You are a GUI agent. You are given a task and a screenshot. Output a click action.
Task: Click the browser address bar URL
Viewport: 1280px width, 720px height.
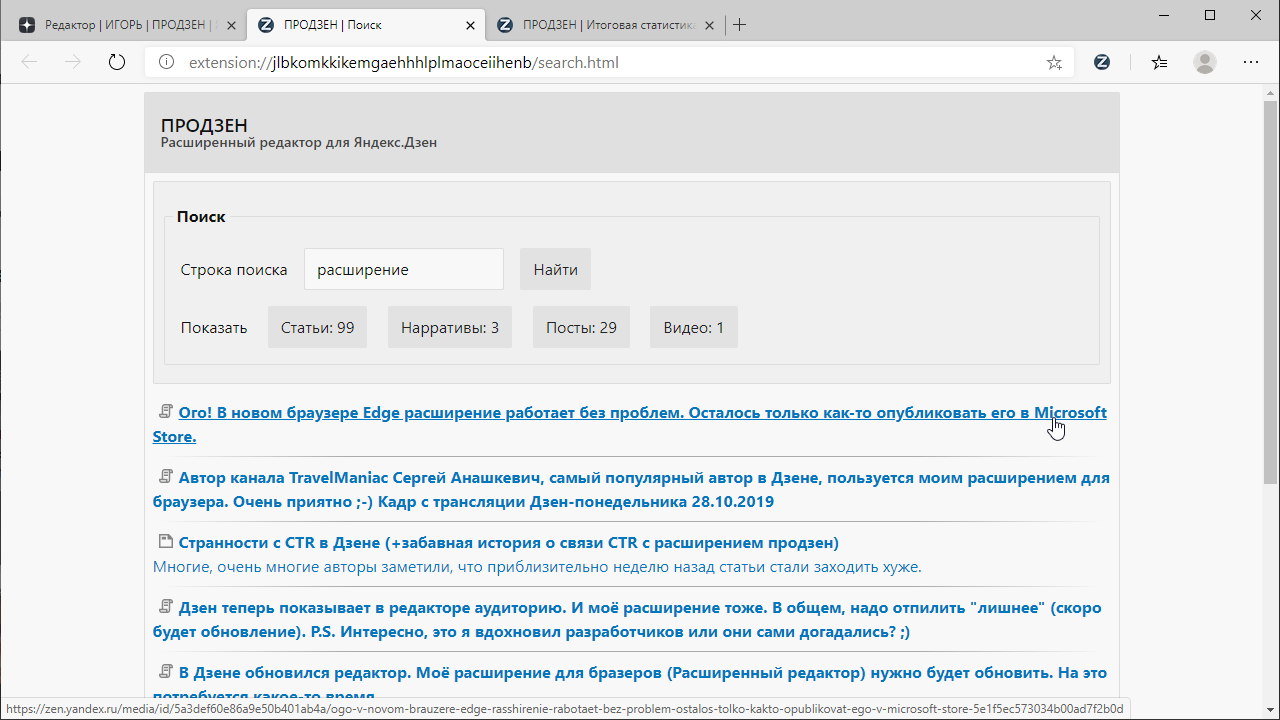tap(403, 62)
